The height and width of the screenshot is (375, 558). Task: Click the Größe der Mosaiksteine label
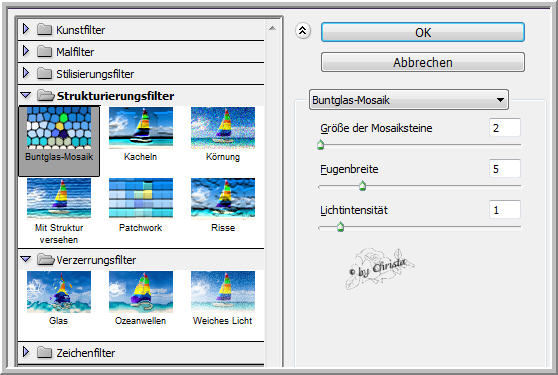(x=376, y=128)
